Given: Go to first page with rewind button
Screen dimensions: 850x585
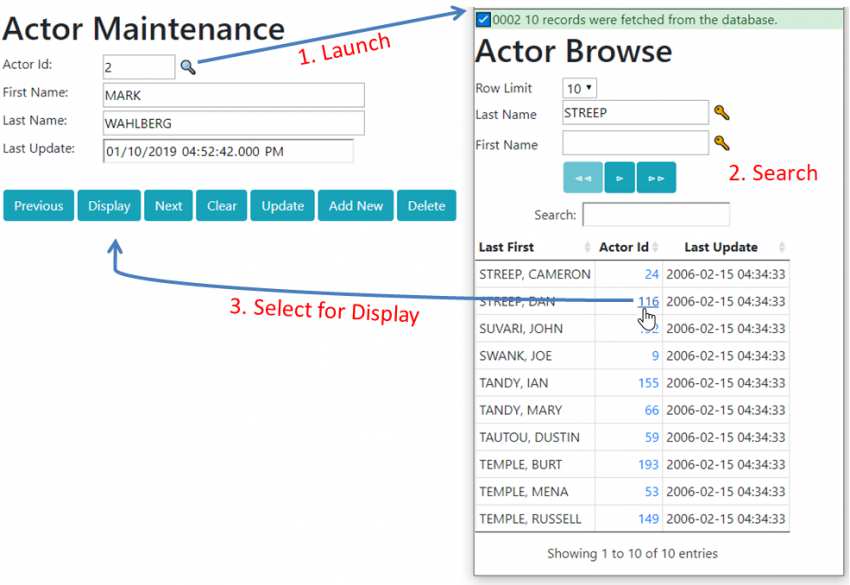Looking at the screenshot, I should [583, 177].
